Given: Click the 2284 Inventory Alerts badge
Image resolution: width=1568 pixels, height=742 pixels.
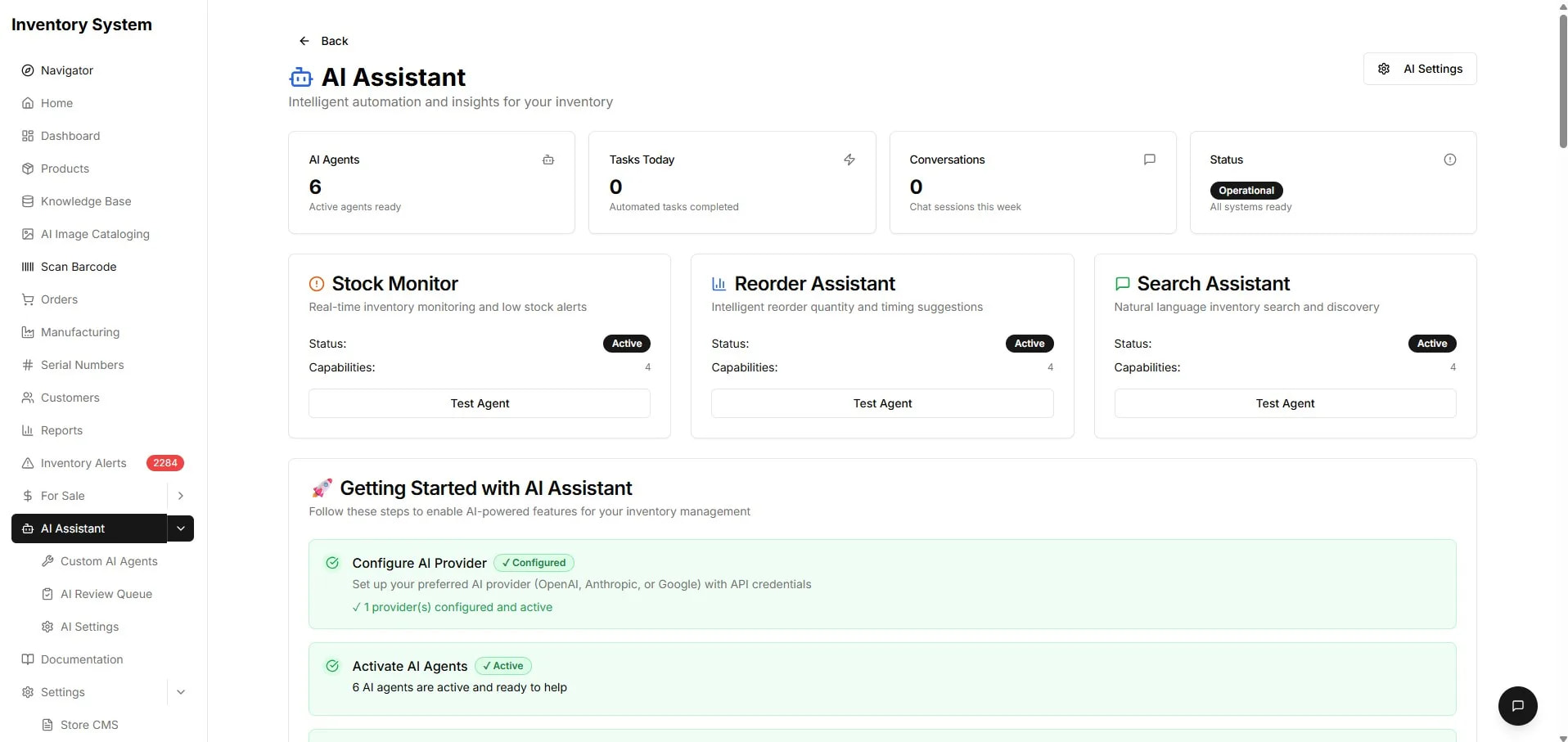Looking at the screenshot, I should tap(165, 463).
